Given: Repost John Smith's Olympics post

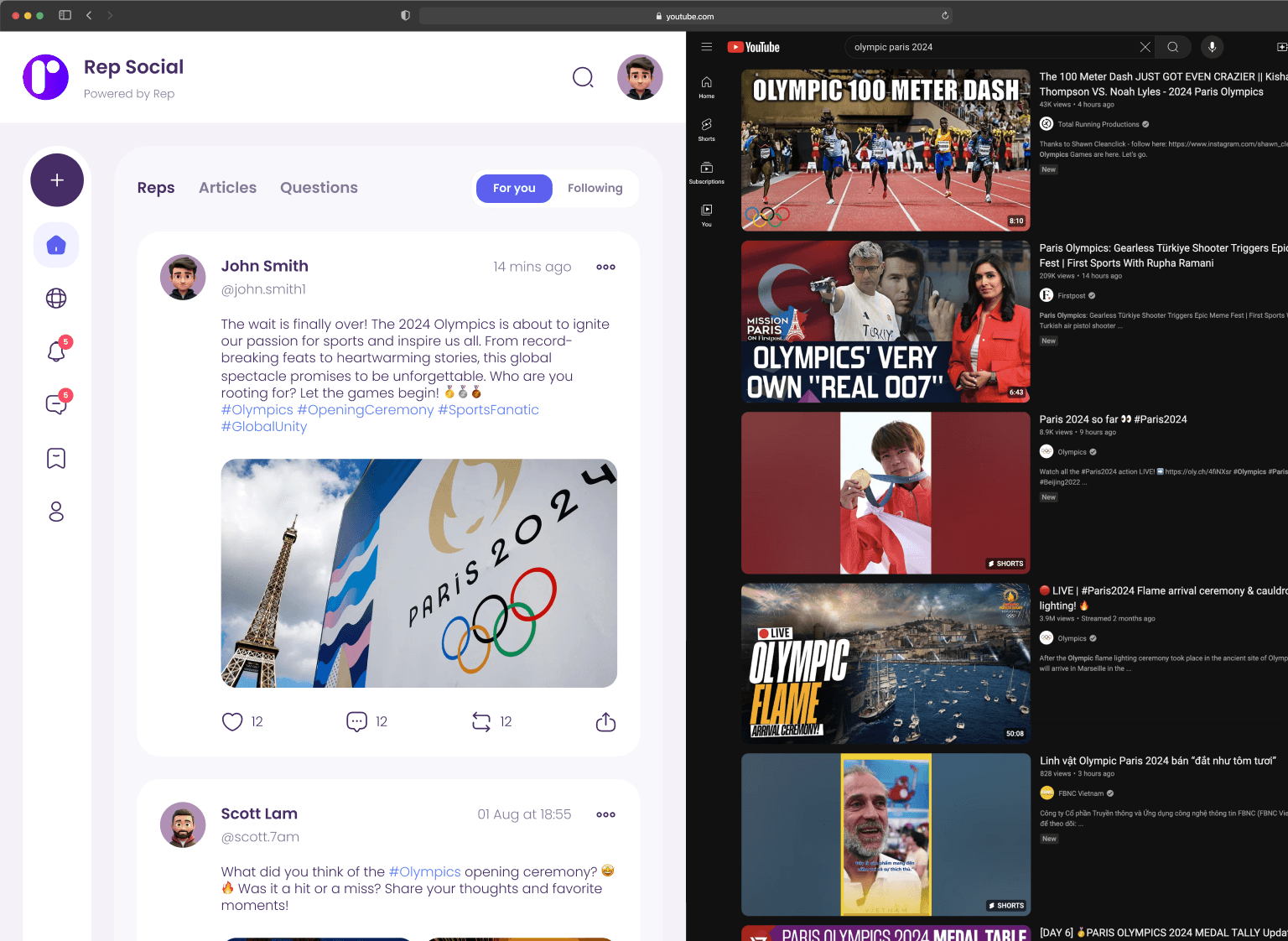Looking at the screenshot, I should 481,721.
